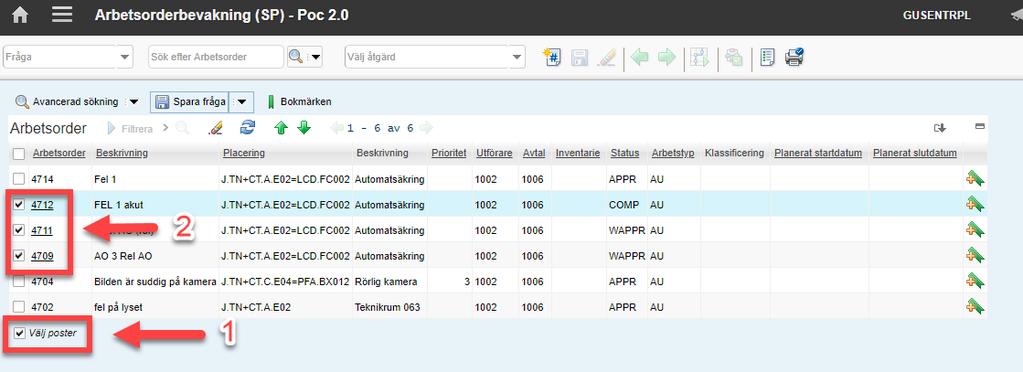Click the GUSENTRPL user name
Screen dimensions: 1023x372
(936, 16)
